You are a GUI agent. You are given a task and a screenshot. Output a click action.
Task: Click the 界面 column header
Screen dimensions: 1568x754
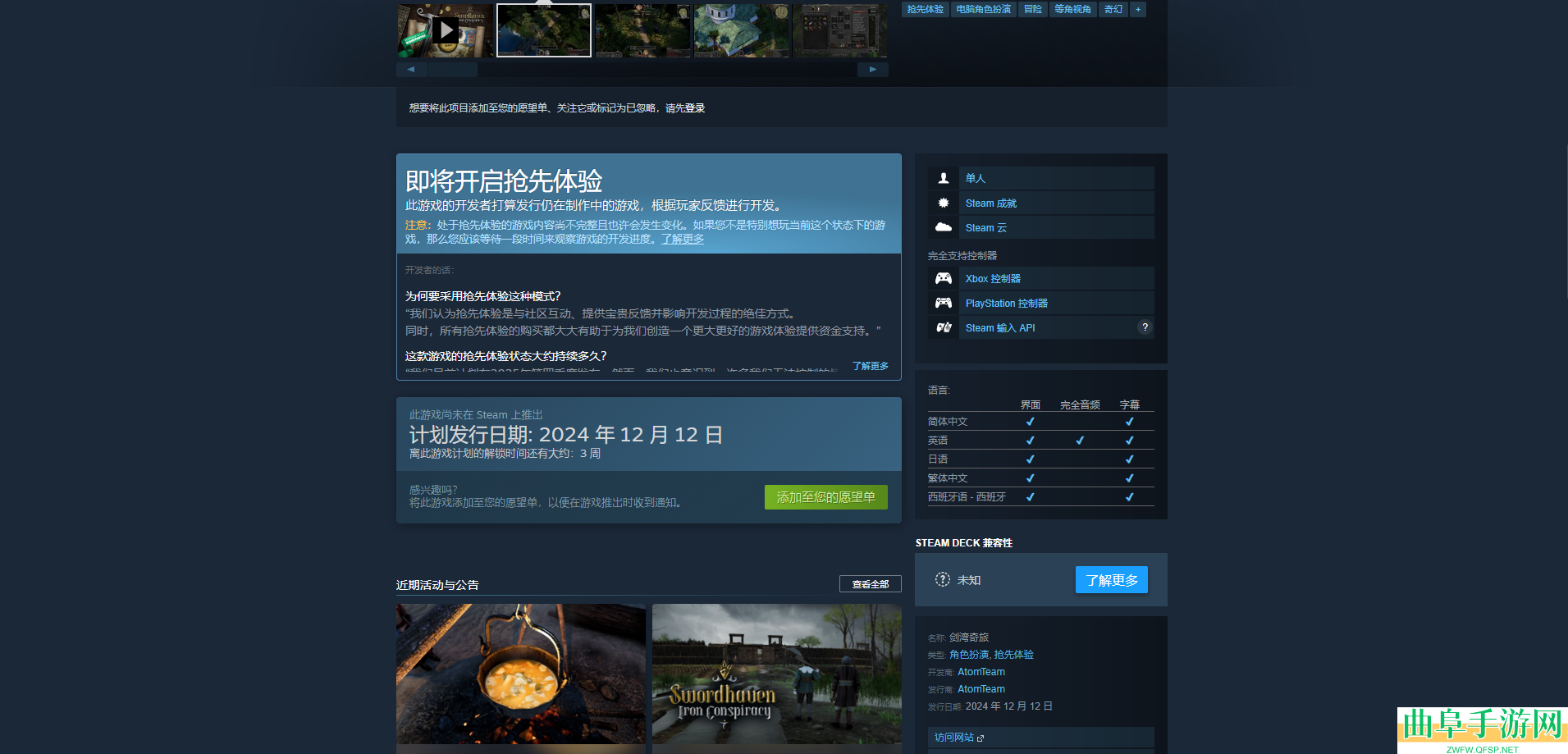point(1031,405)
